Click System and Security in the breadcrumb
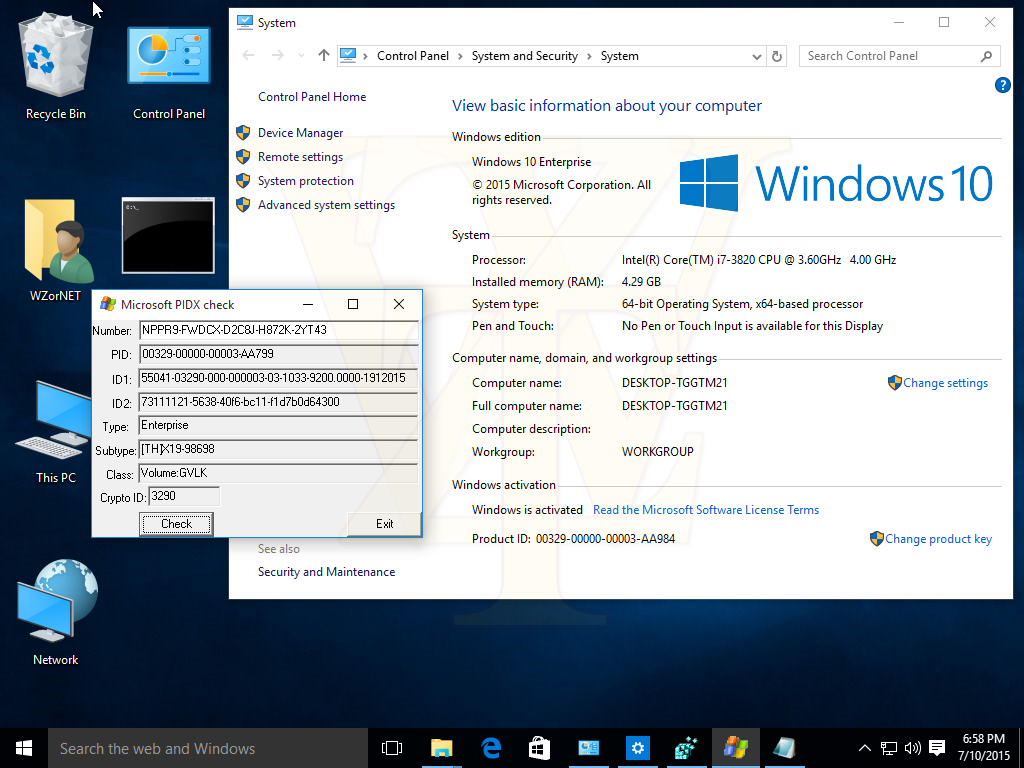 tap(524, 56)
